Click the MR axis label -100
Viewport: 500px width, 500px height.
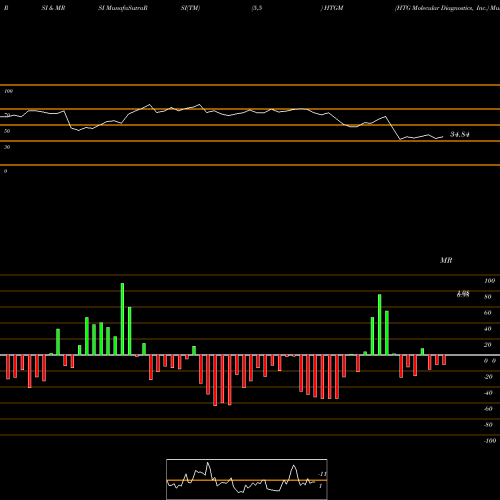point(490,441)
